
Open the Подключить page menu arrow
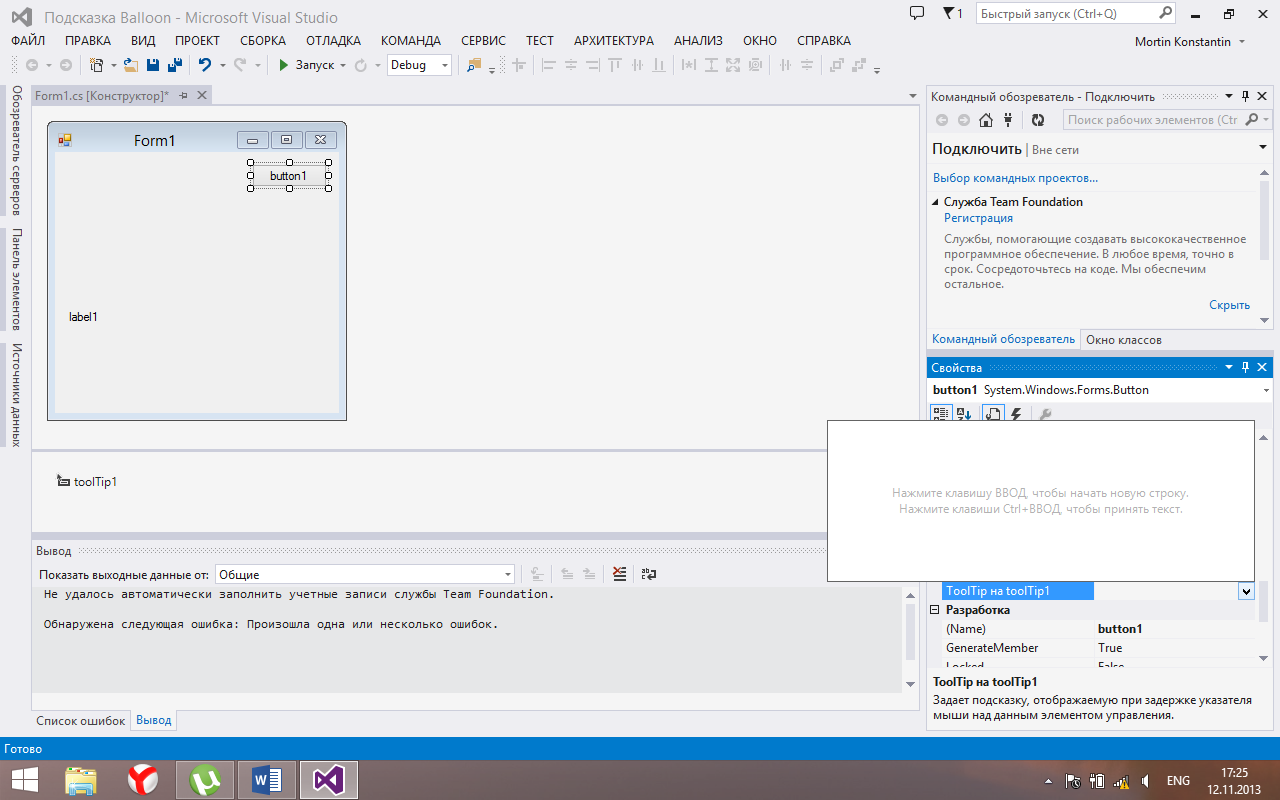tap(1263, 148)
